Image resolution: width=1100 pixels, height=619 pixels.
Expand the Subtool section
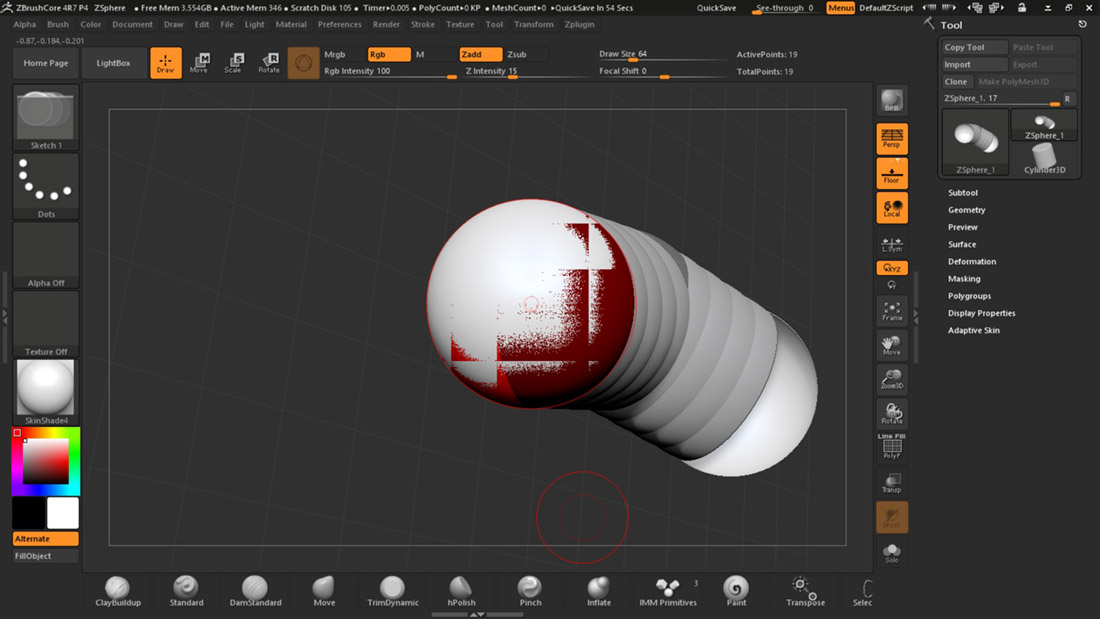(963, 193)
